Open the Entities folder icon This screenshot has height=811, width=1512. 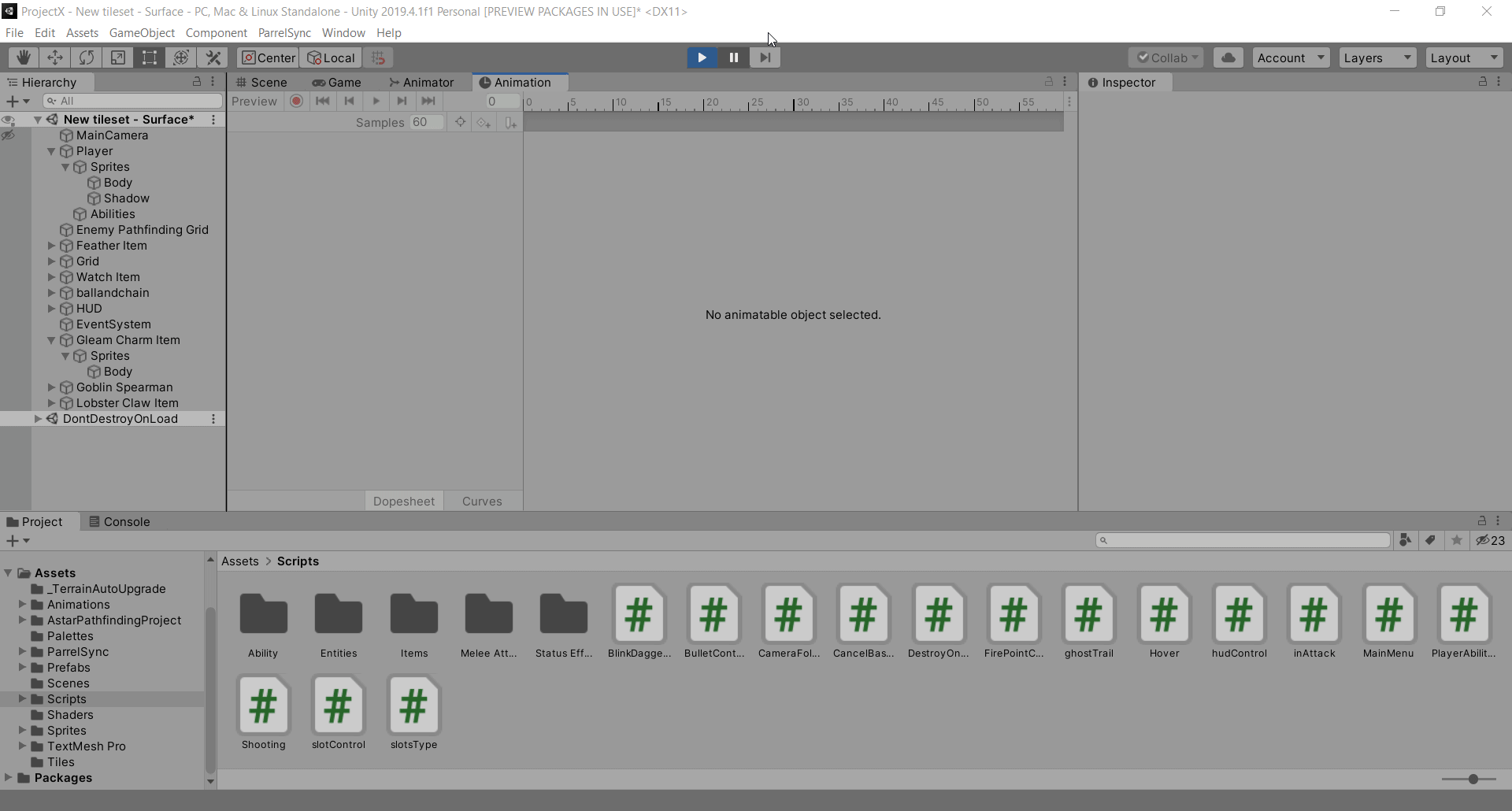(339, 614)
